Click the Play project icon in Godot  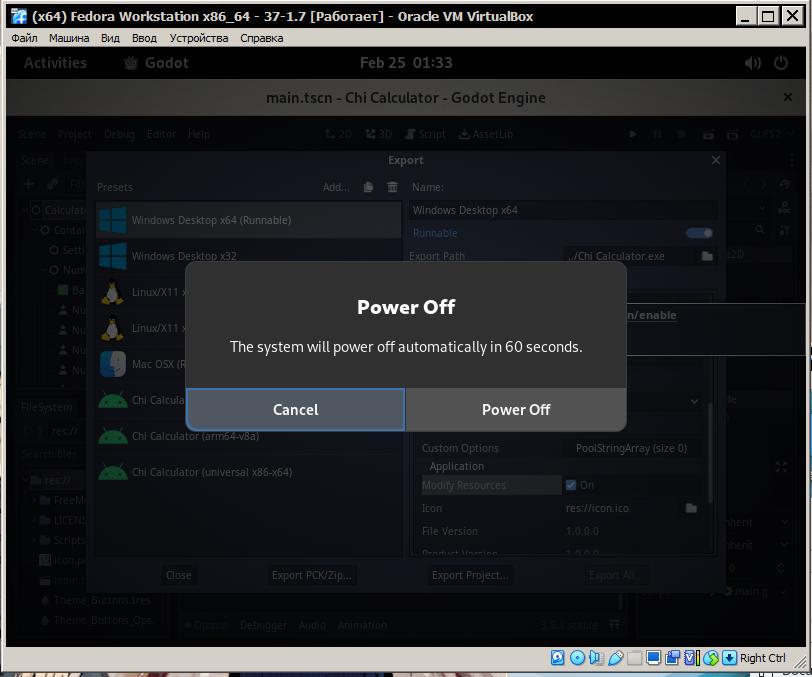[632, 134]
